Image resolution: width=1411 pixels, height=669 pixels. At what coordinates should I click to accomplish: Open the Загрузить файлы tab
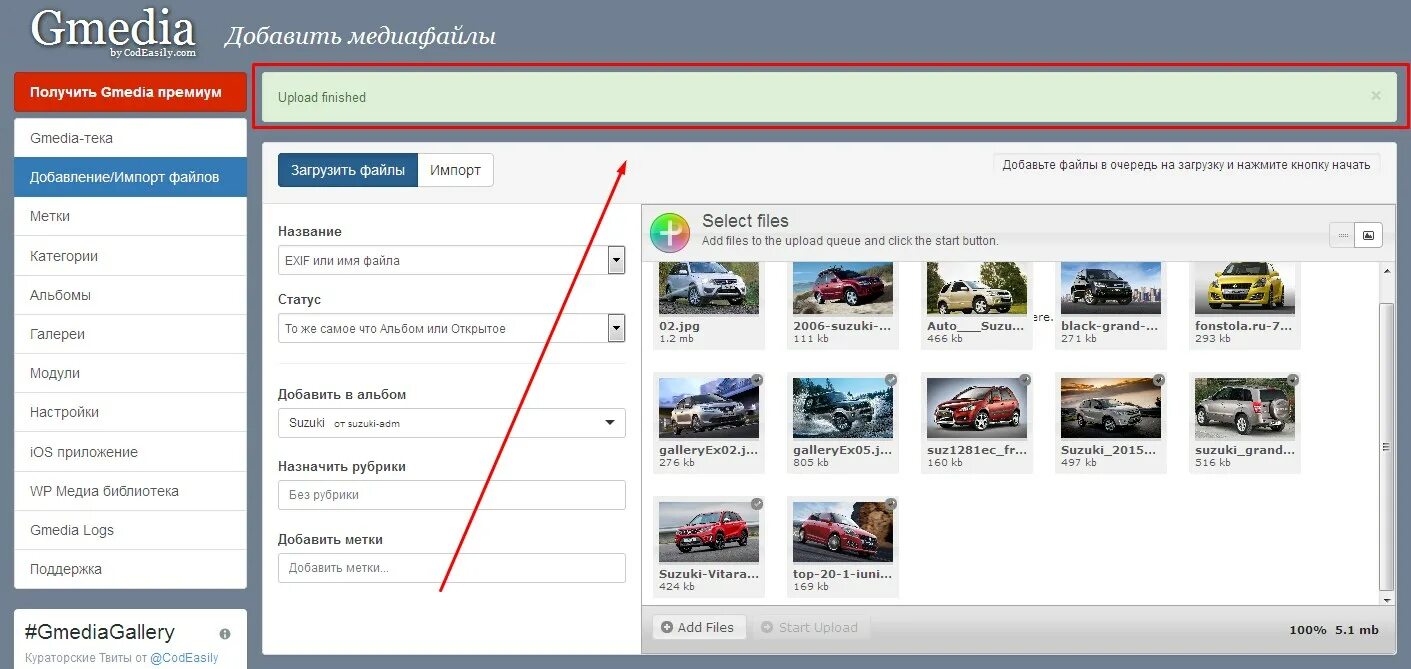(348, 170)
